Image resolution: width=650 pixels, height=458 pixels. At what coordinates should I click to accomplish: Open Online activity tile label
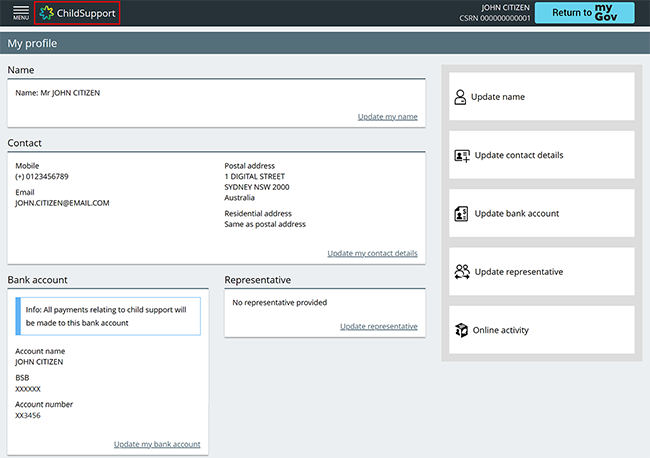tap(500, 330)
